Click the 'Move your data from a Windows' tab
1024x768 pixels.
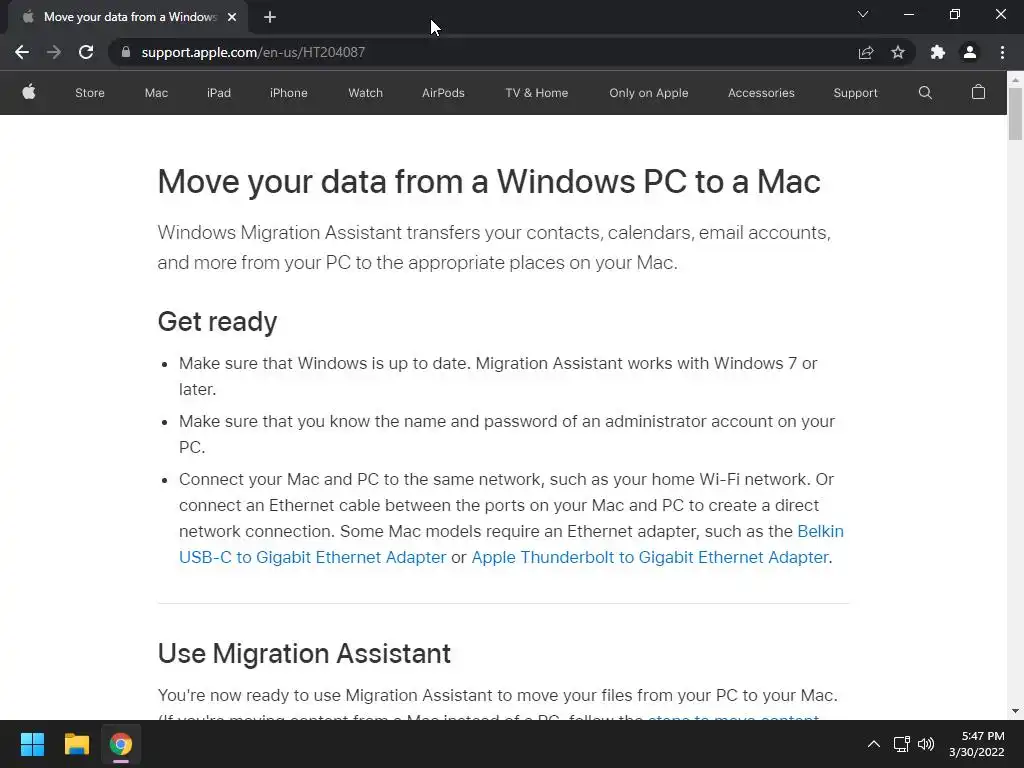coord(128,17)
